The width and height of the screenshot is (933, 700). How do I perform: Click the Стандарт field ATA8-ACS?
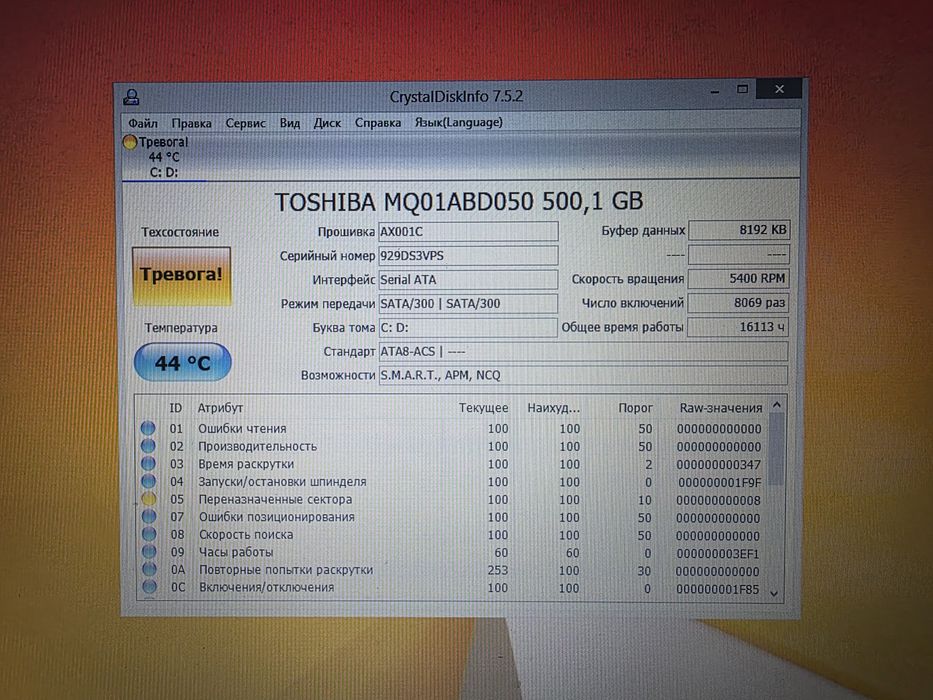584,351
